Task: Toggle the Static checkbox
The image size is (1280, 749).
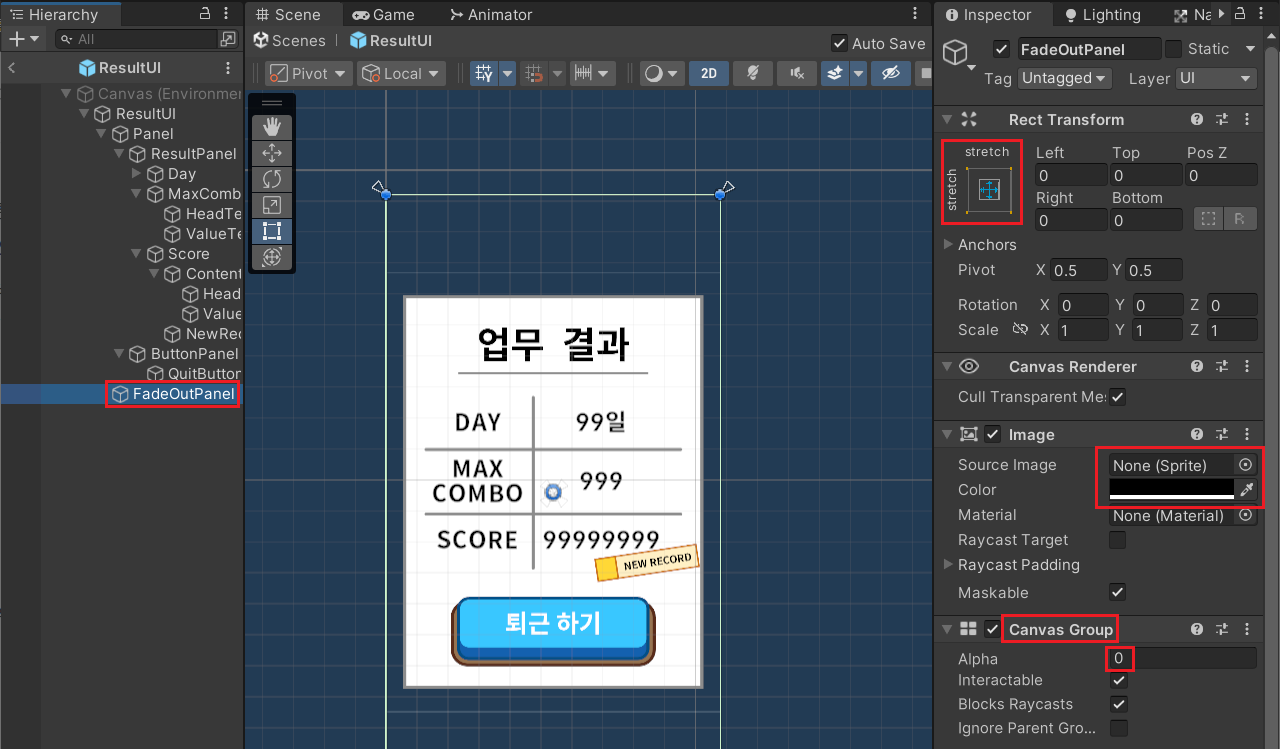Action: 1174,48
